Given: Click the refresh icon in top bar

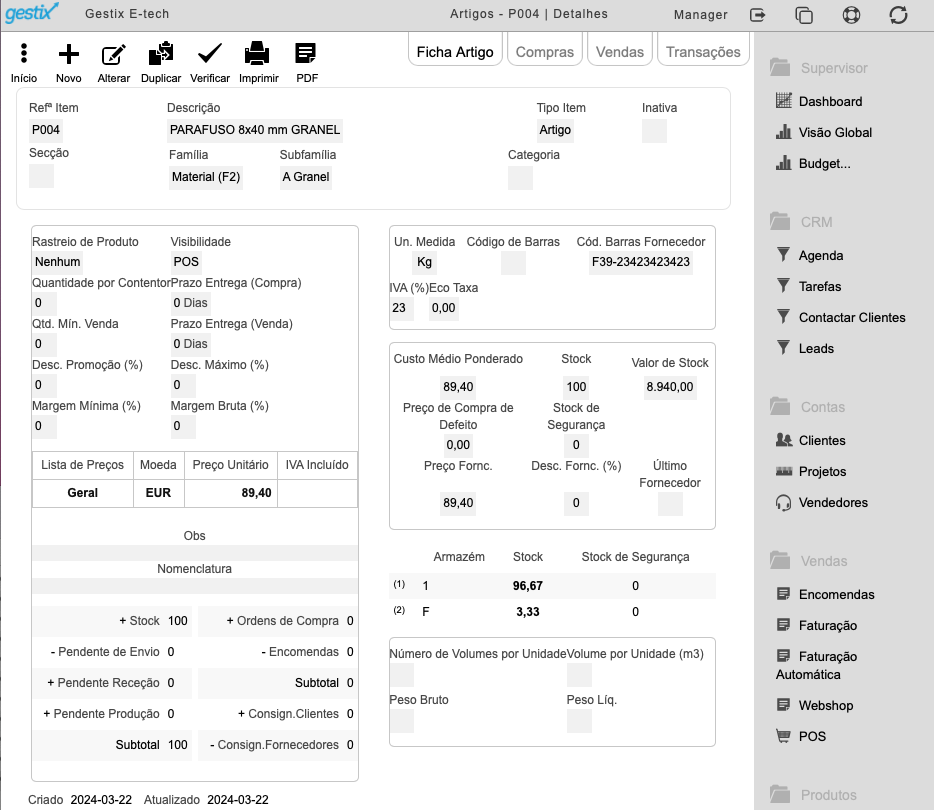Looking at the screenshot, I should click(898, 15).
